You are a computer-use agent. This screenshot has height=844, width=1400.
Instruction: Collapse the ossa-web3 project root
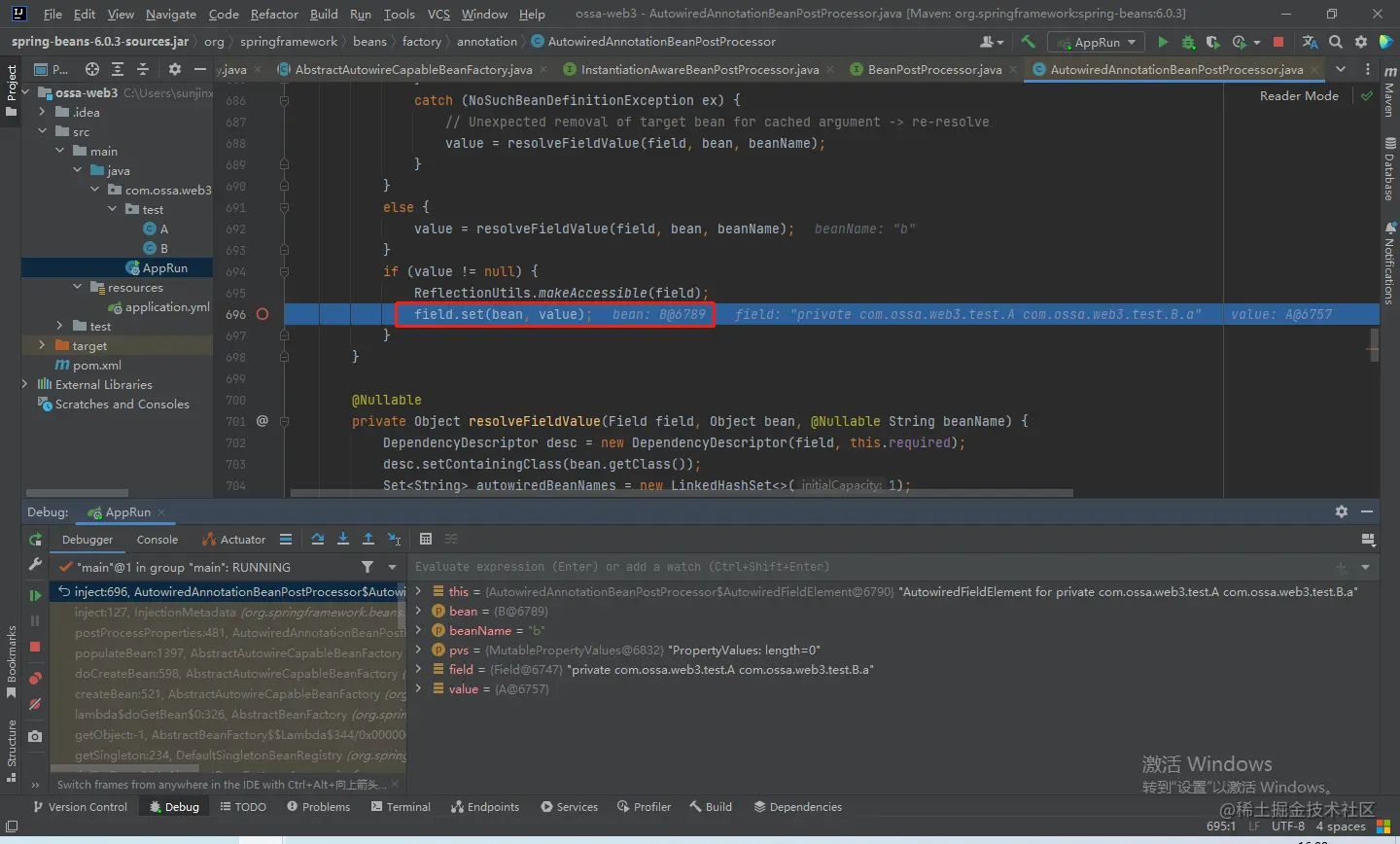coord(26,92)
